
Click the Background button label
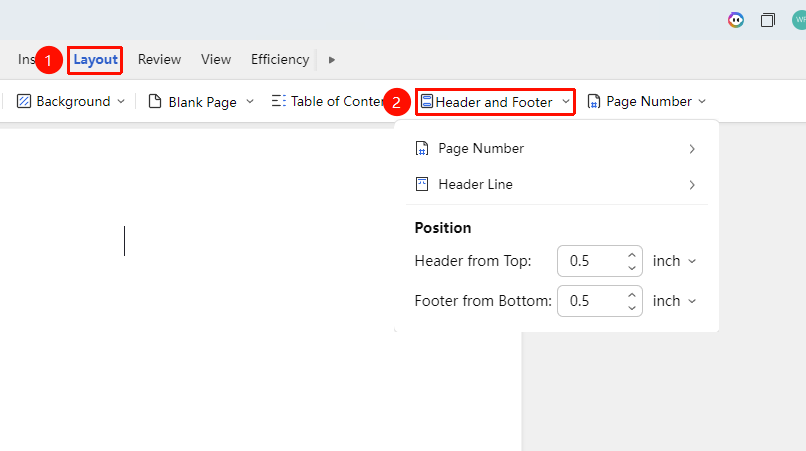[73, 101]
